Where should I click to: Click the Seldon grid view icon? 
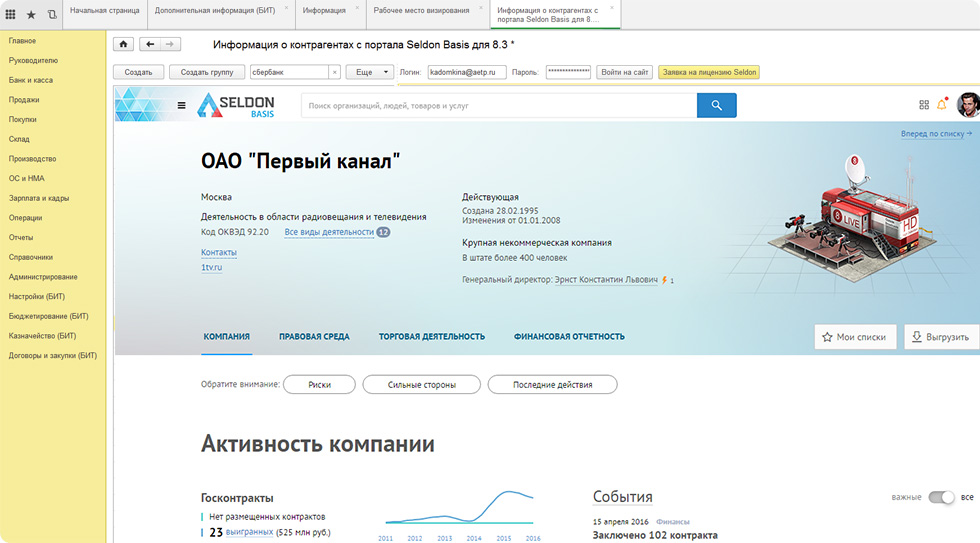pos(923,105)
